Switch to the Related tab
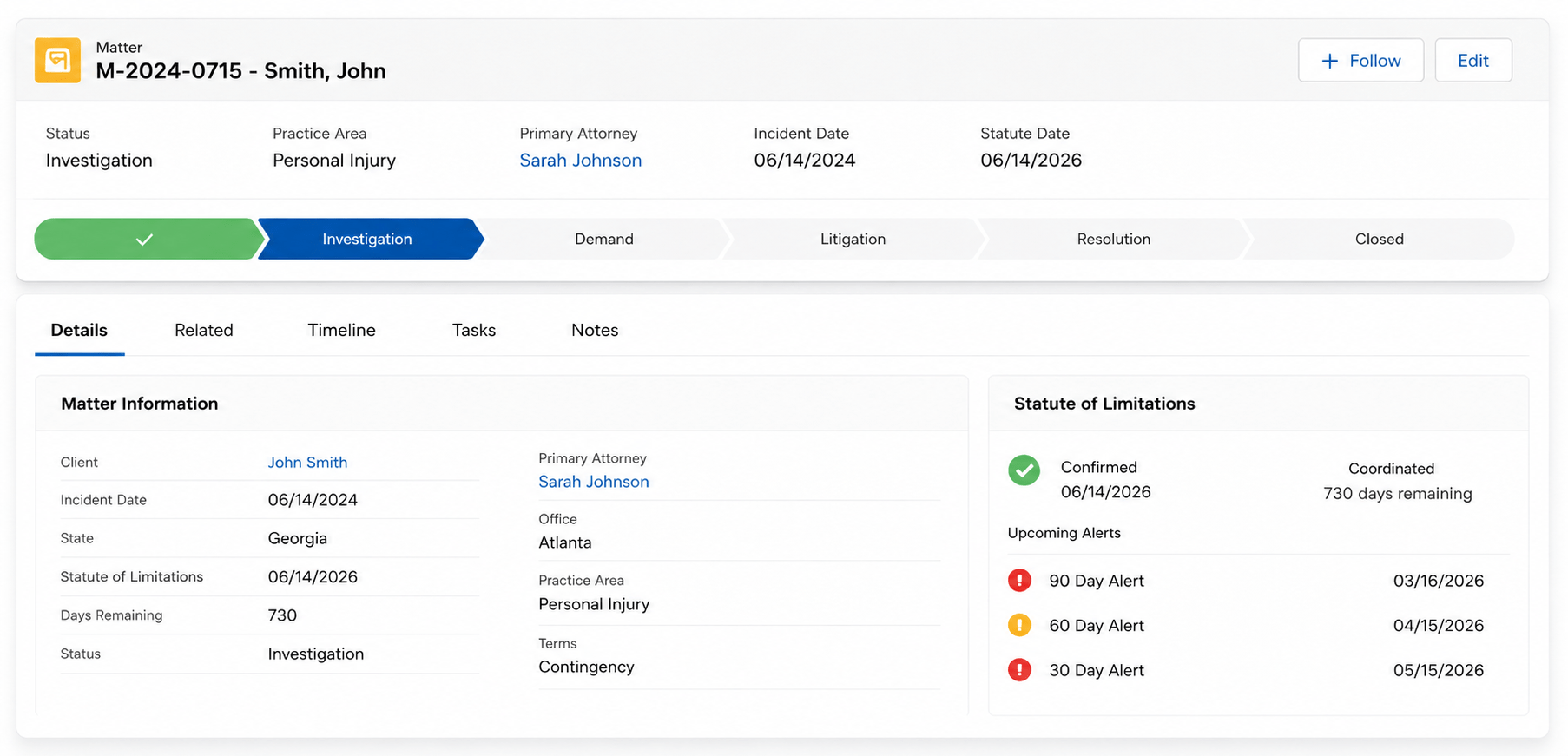Screen dimensions: 1568x756 [x=204, y=331]
